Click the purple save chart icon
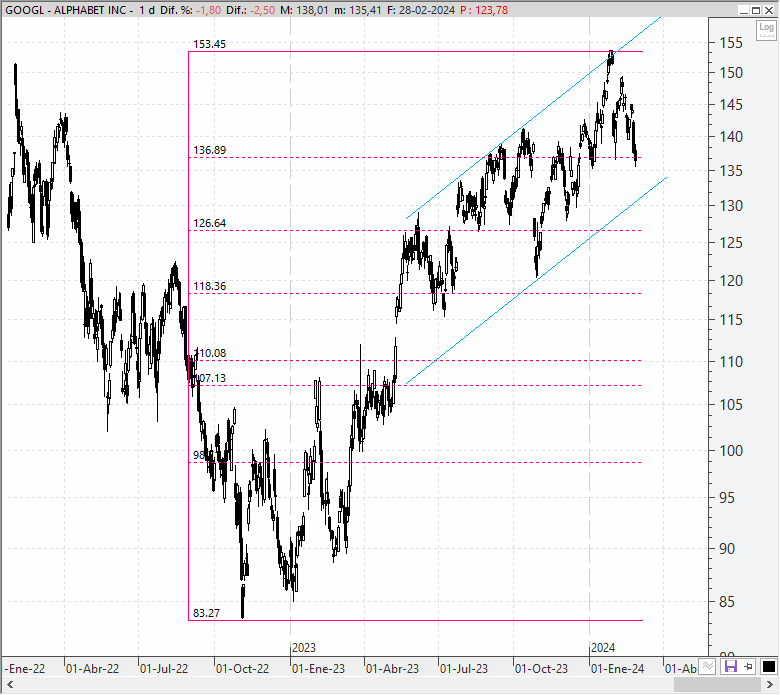780x695 pixels. [x=730, y=666]
